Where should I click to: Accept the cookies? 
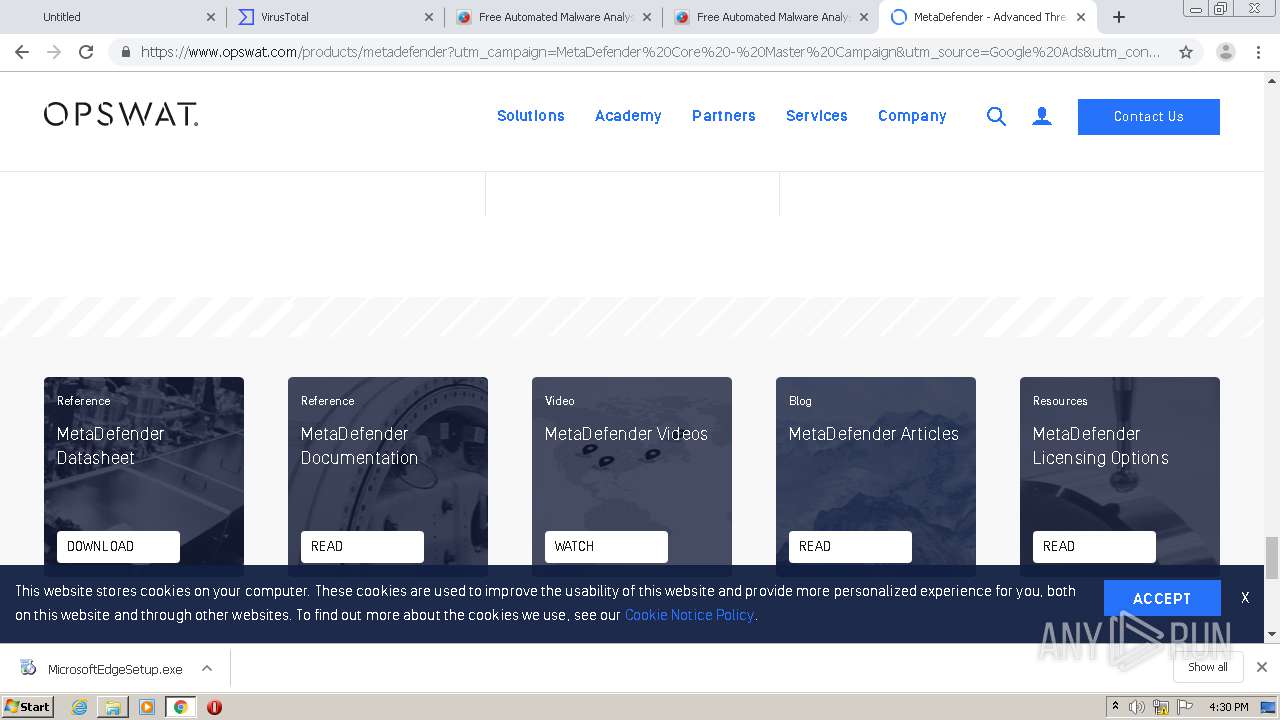point(1162,598)
